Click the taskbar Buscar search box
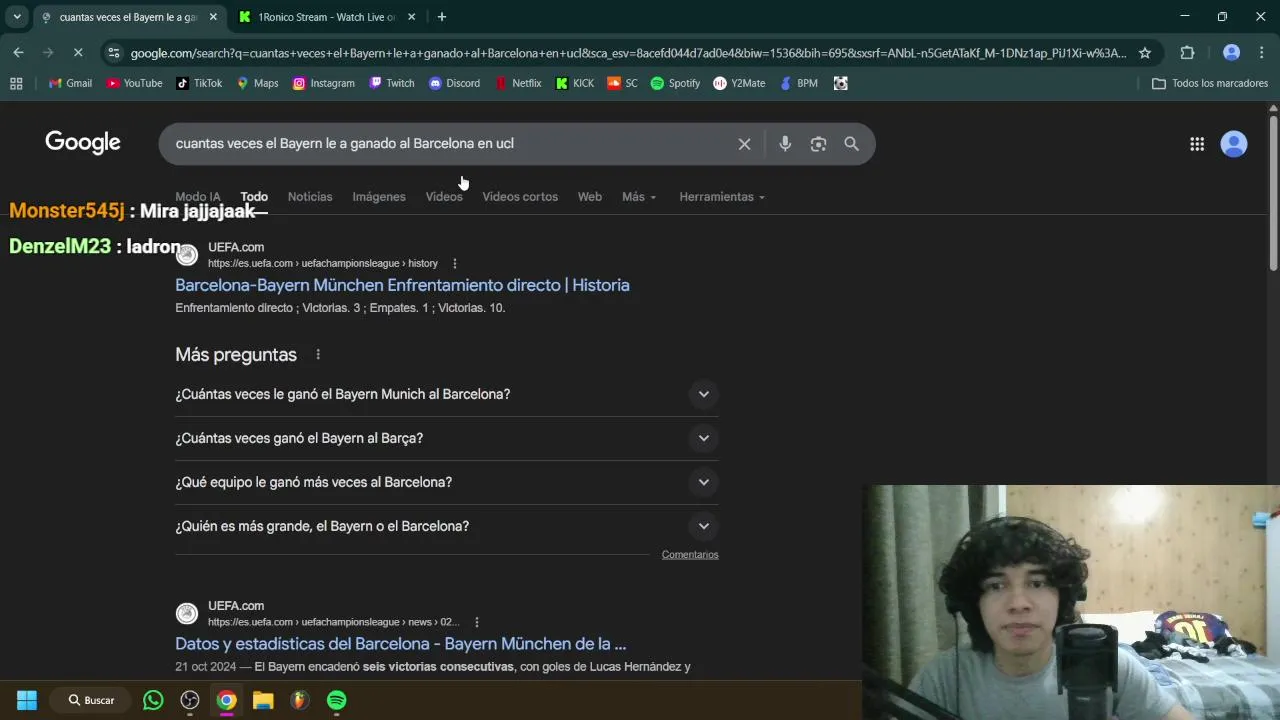The height and width of the screenshot is (720, 1280). click(91, 700)
